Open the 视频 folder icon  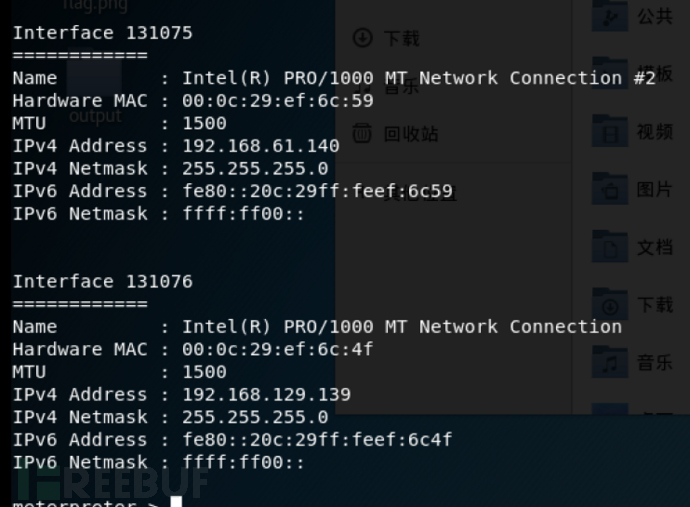coord(609,131)
